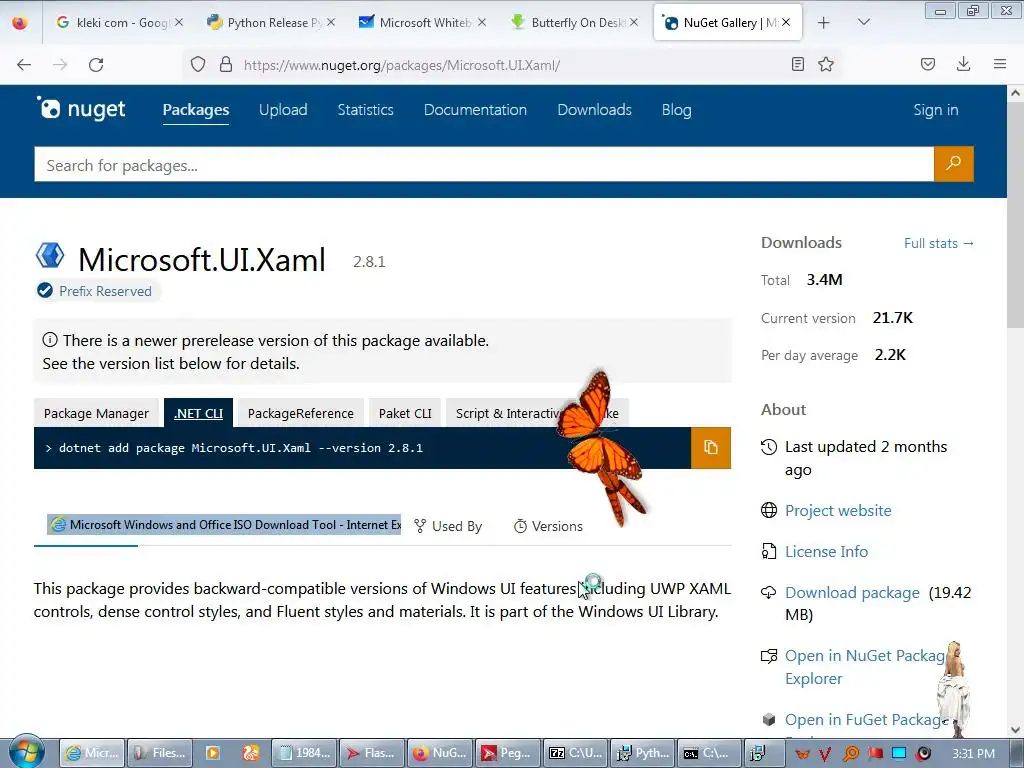This screenshot has width=1024, height=768.
Task: Click the browser forward arrow
Action: [x=60, y=65]
